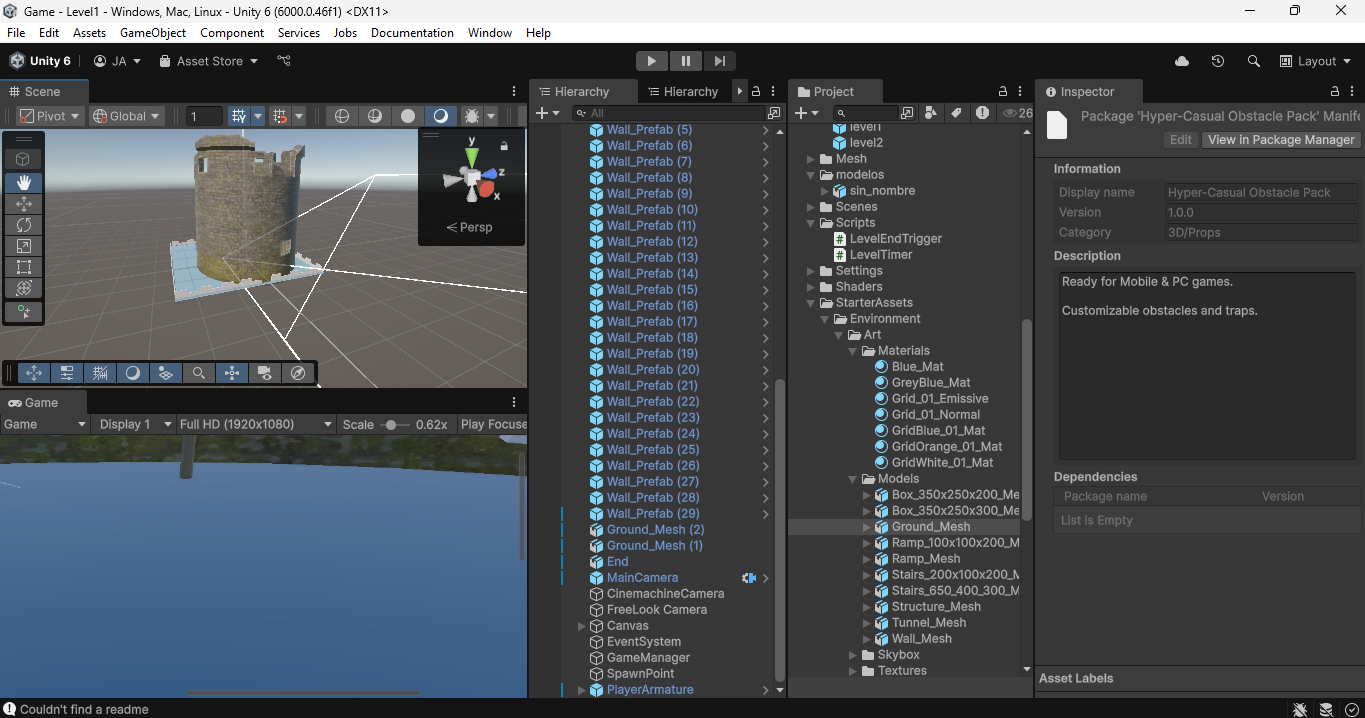Select shaded wireframe draw mode icon
Image resolution: width=1365 pixels, height=718 pixels.
[x=374, y=116]
